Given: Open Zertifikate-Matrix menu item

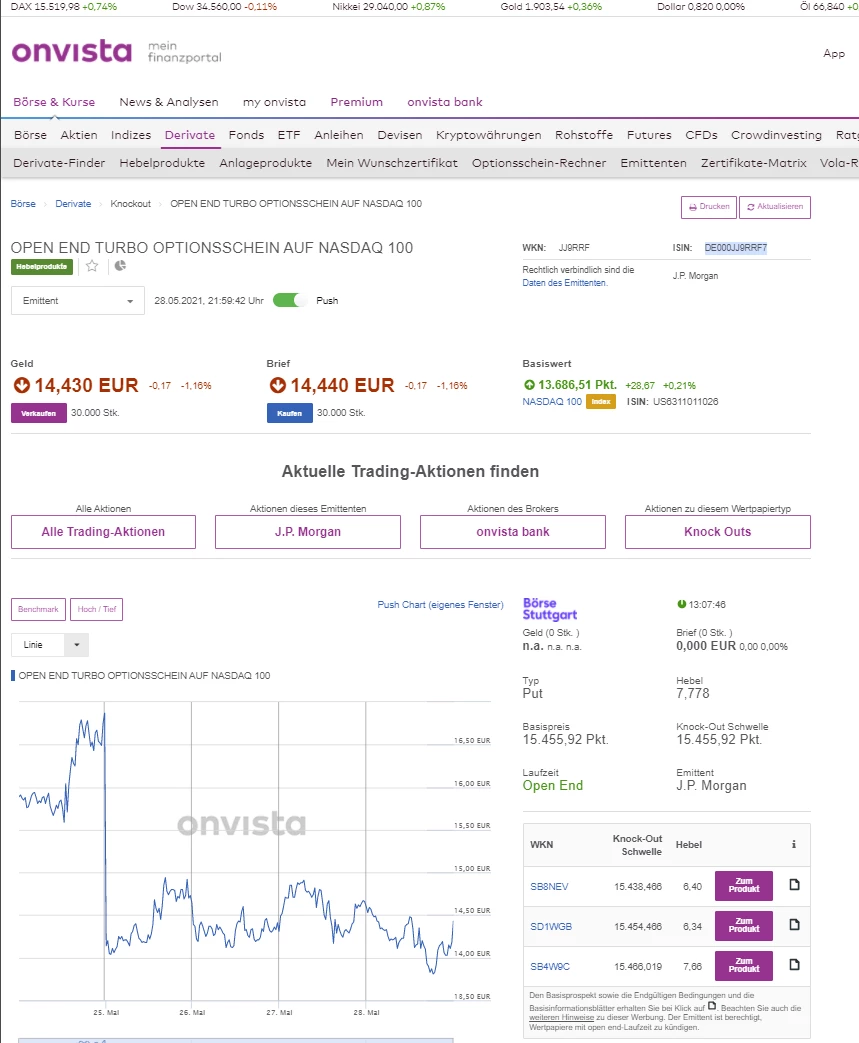Looking at the screenshot, I should pos(753,163).
